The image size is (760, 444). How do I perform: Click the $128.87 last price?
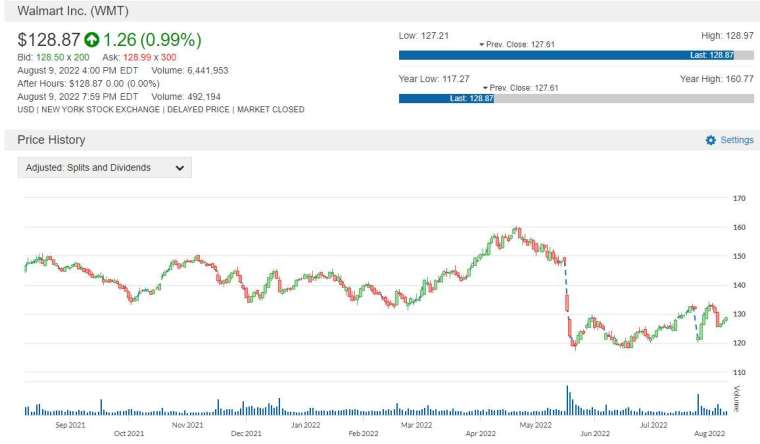(48, 40)
